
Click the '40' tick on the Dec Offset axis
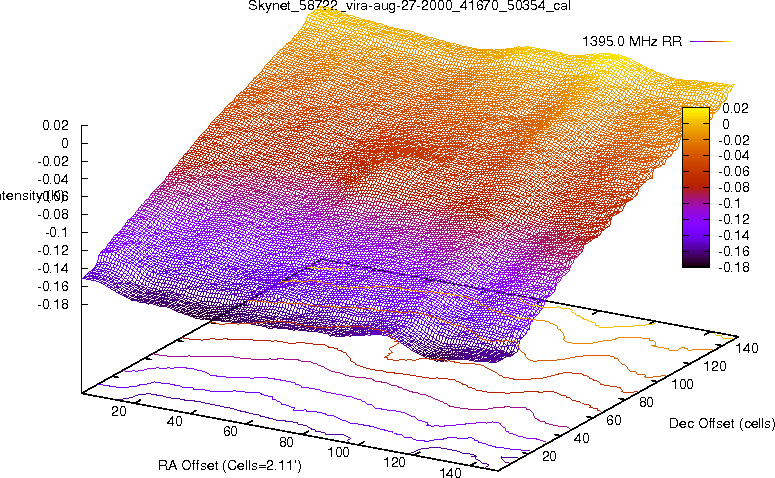(x=581, y=438)
